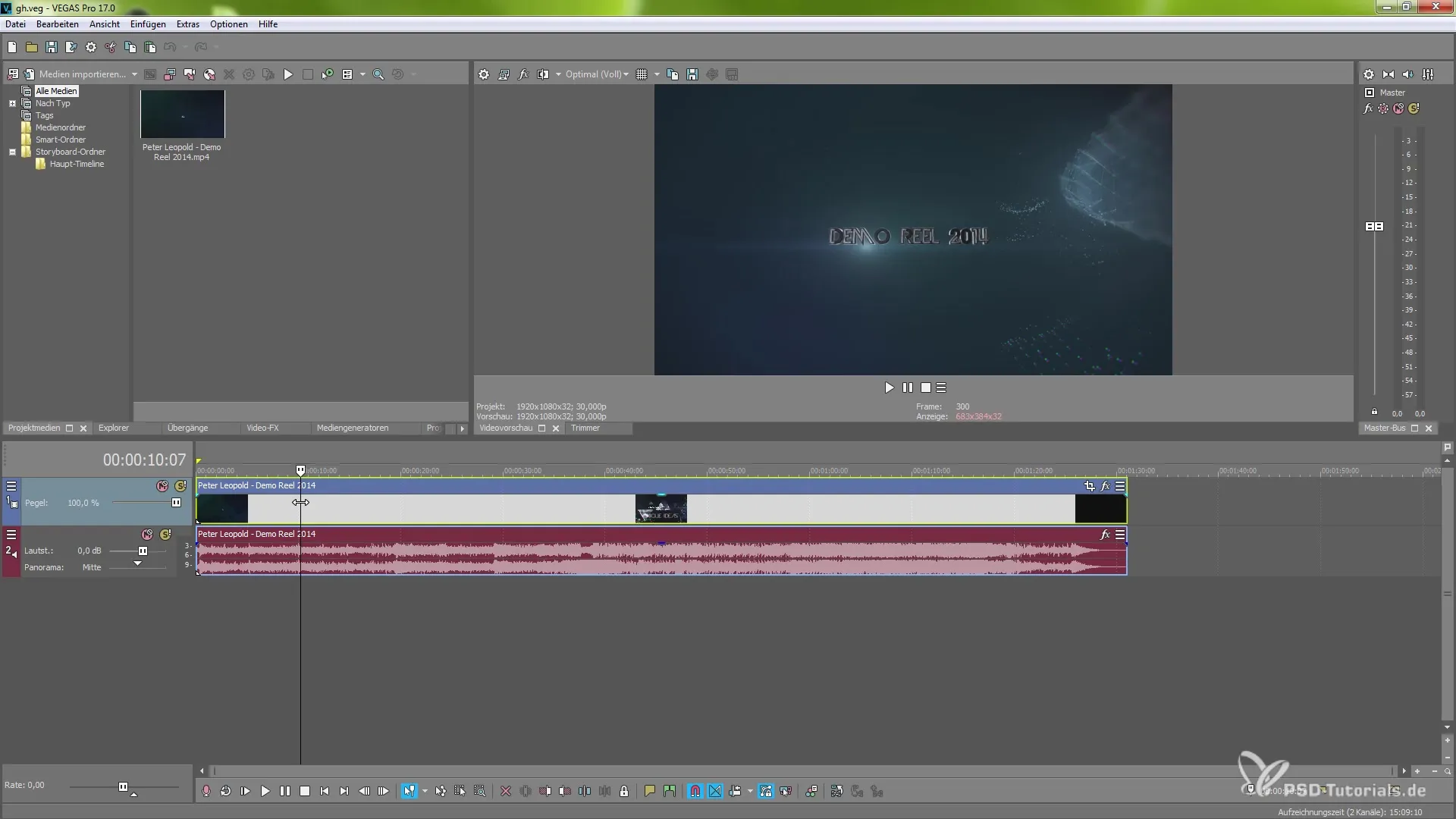Mute video track 1

pyautogui.click(x=162, y=486)
